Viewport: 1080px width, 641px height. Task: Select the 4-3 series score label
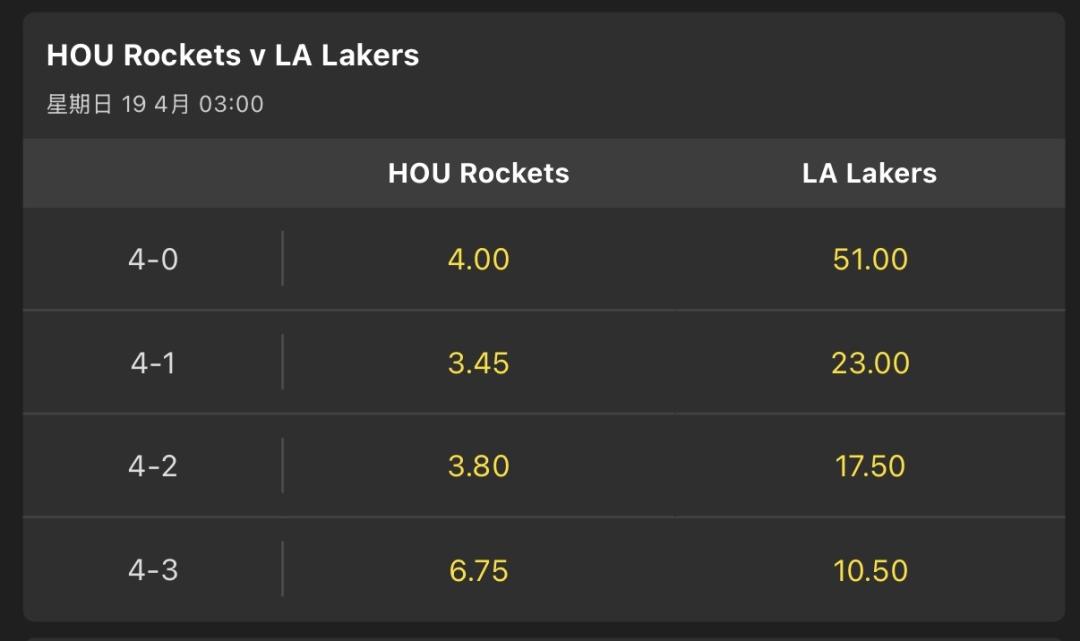[153, 570]
